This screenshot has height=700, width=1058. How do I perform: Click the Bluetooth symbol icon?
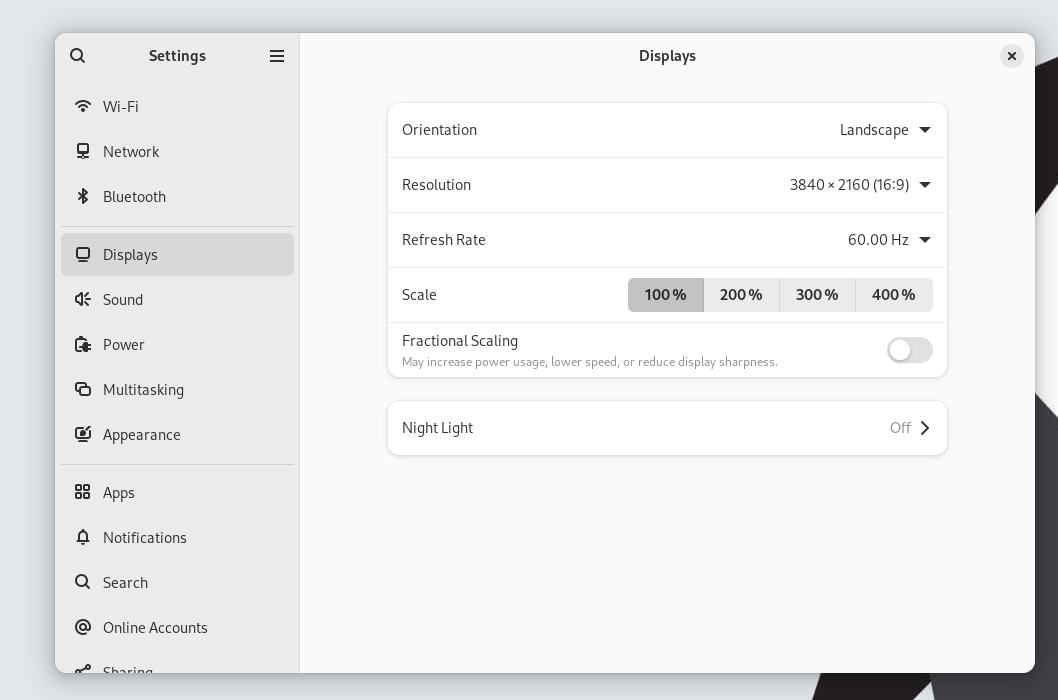point(82,196)
